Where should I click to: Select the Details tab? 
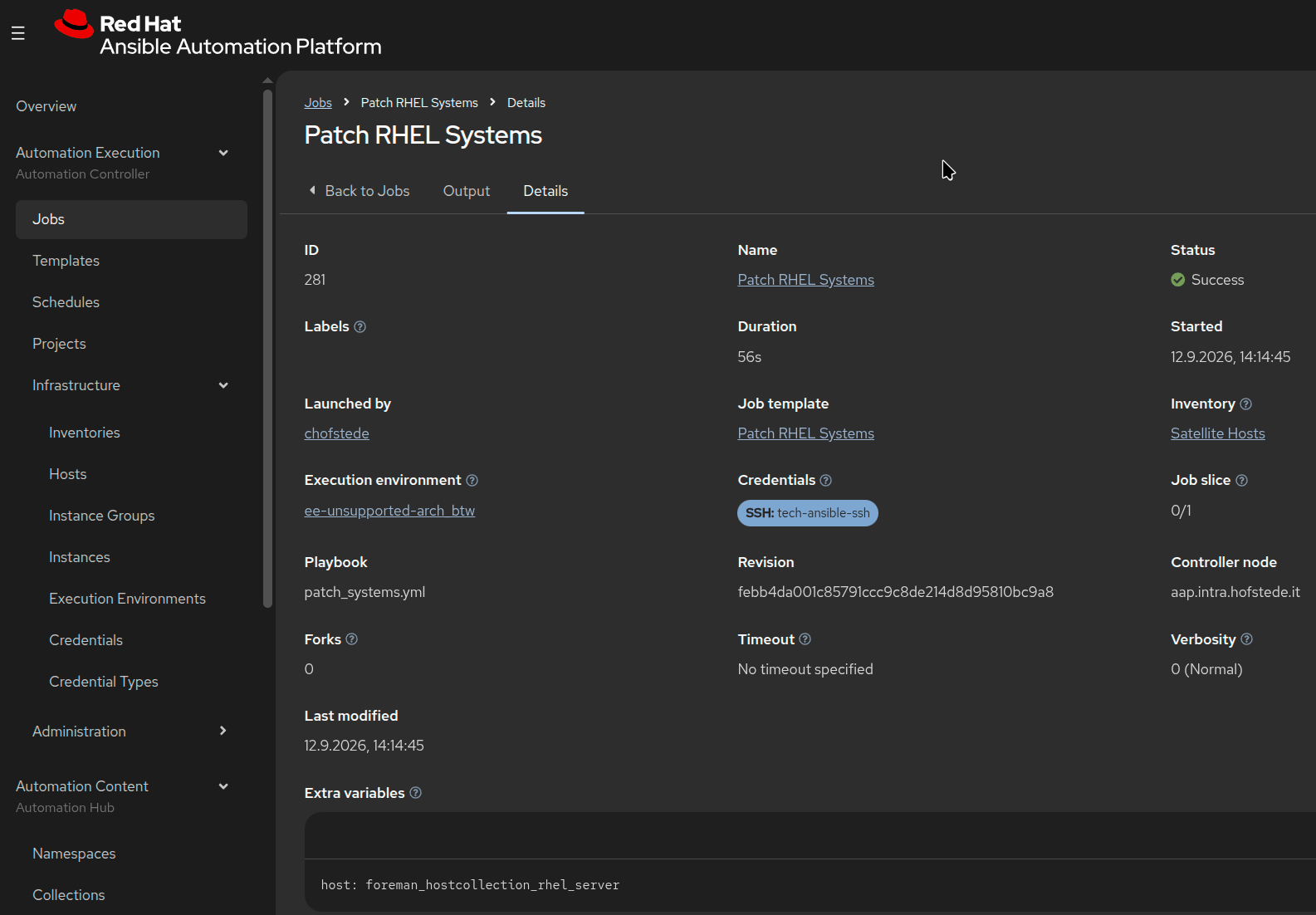(545, 191)
